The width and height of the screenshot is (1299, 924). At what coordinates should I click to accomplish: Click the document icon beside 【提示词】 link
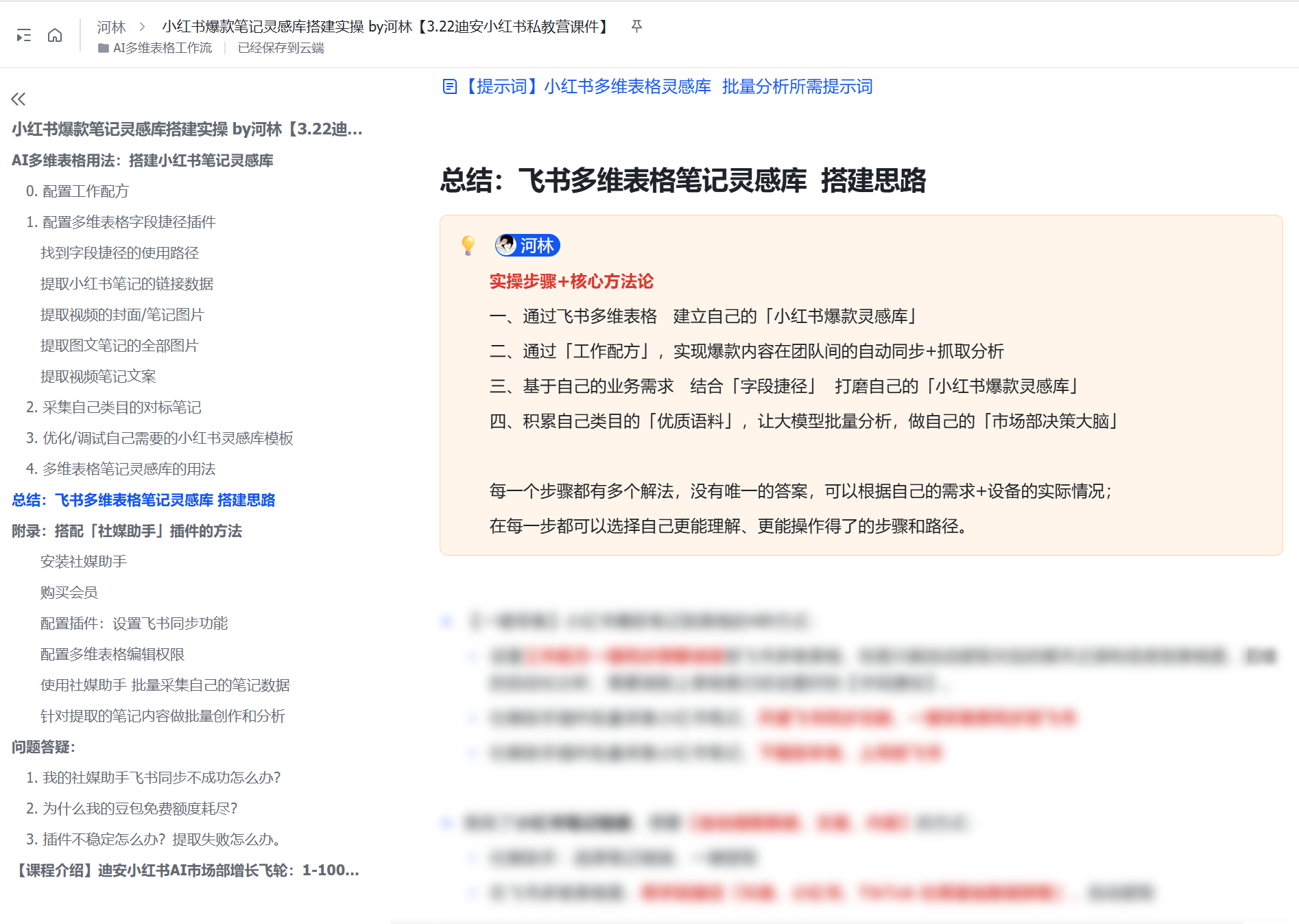450,86
